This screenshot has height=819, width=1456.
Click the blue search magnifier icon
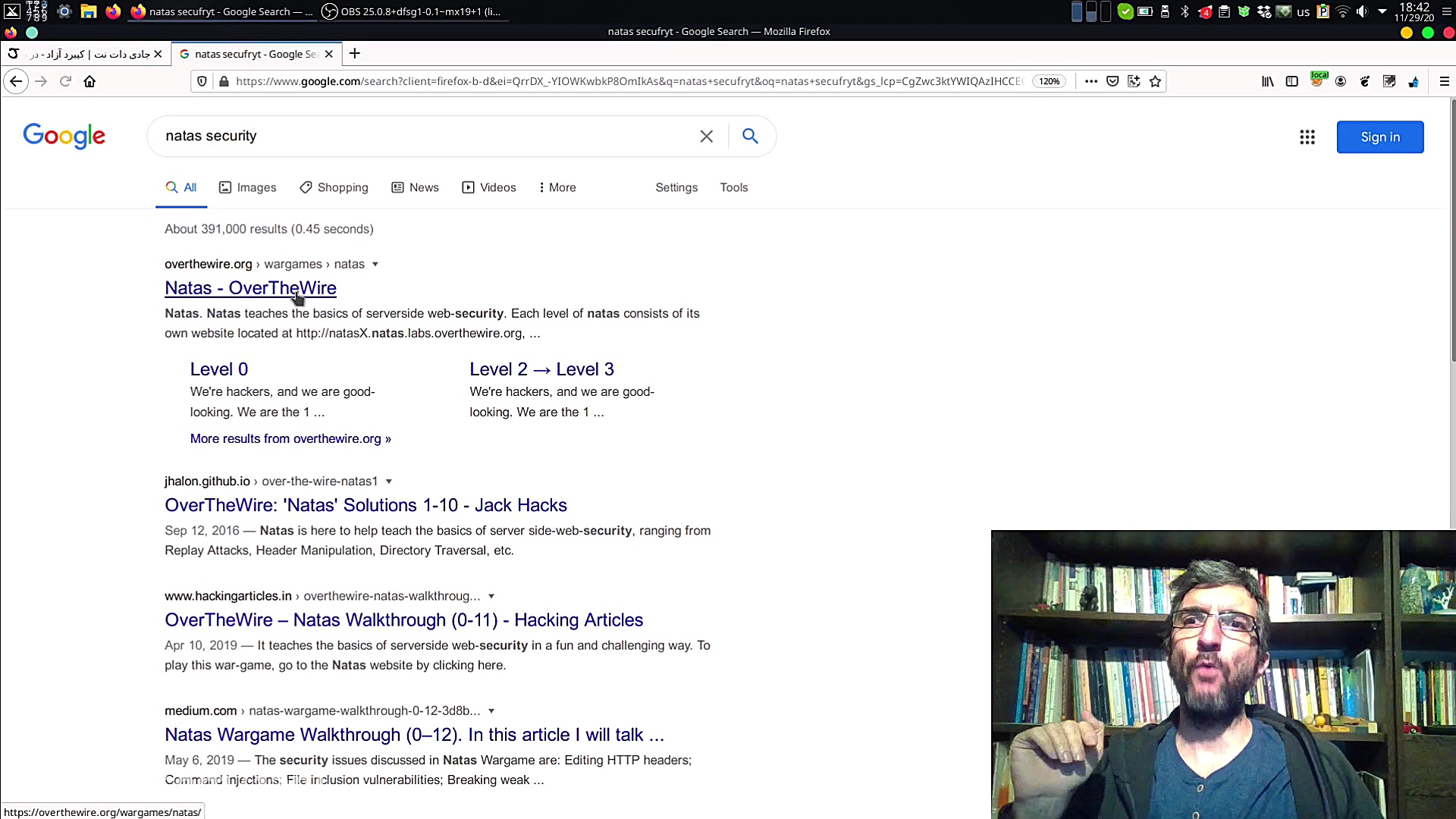click(x=750, y=136)
